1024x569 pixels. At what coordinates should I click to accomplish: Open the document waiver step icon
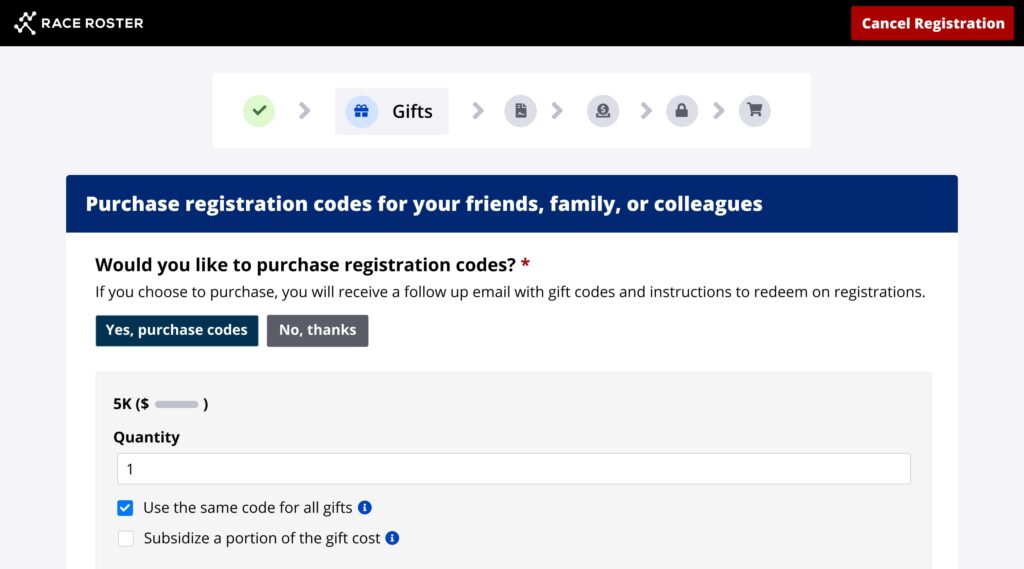click(521, 111)
